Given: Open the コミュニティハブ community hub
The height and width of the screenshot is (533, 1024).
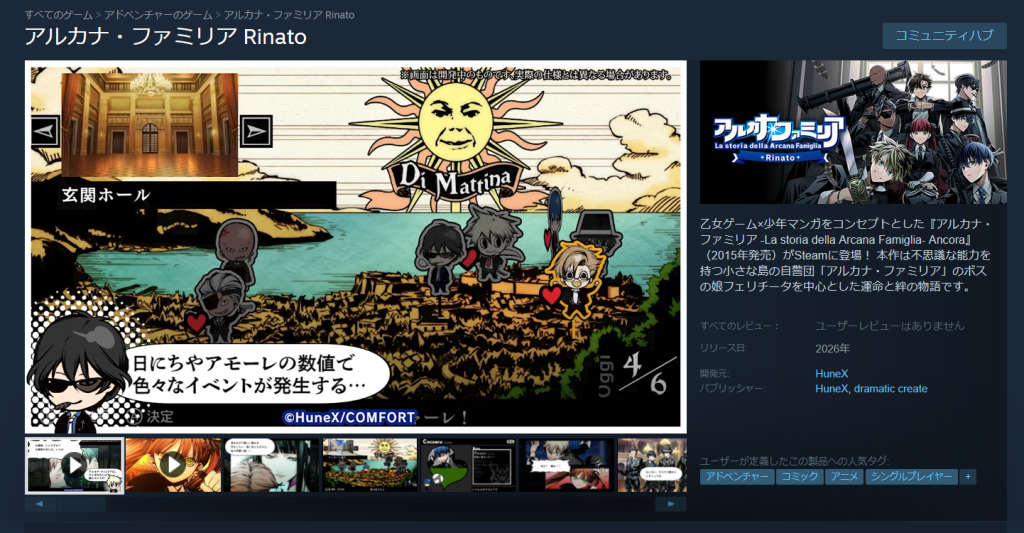Looking at the screenshot, I should [944, 36].
